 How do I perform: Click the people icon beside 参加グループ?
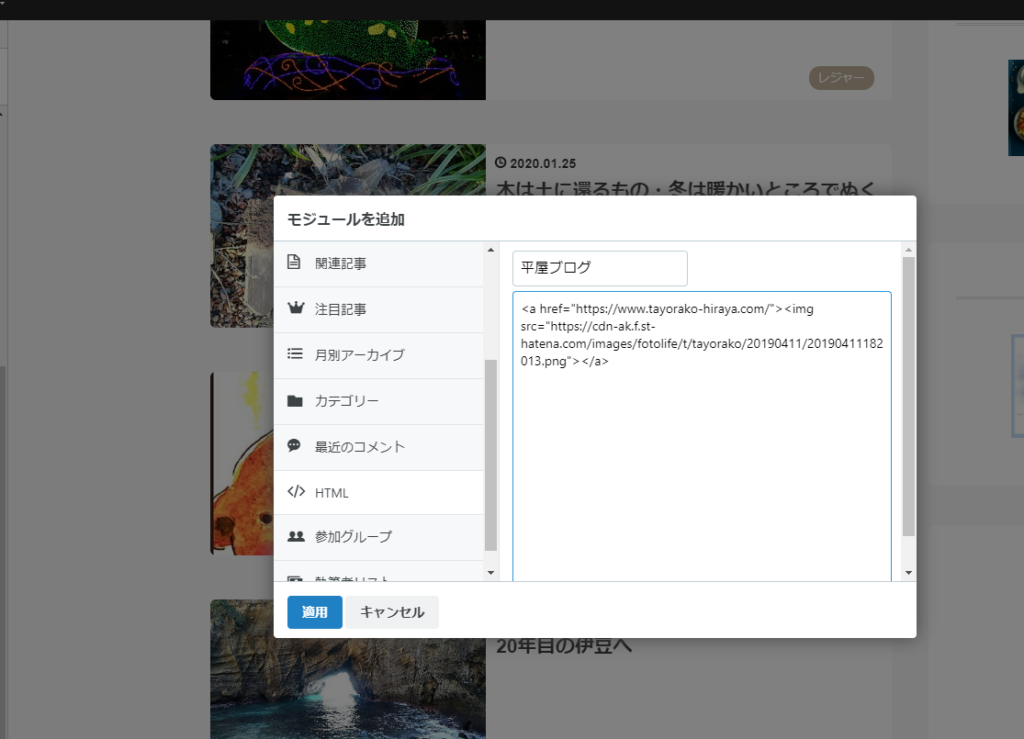coord(296,536)
